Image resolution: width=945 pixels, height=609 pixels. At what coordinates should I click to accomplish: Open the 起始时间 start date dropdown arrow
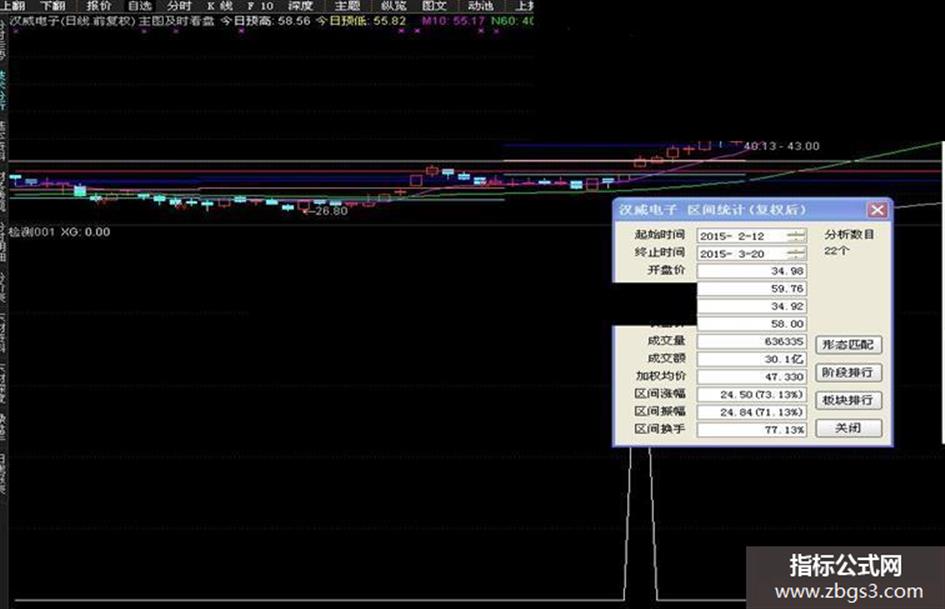[796, 236]
